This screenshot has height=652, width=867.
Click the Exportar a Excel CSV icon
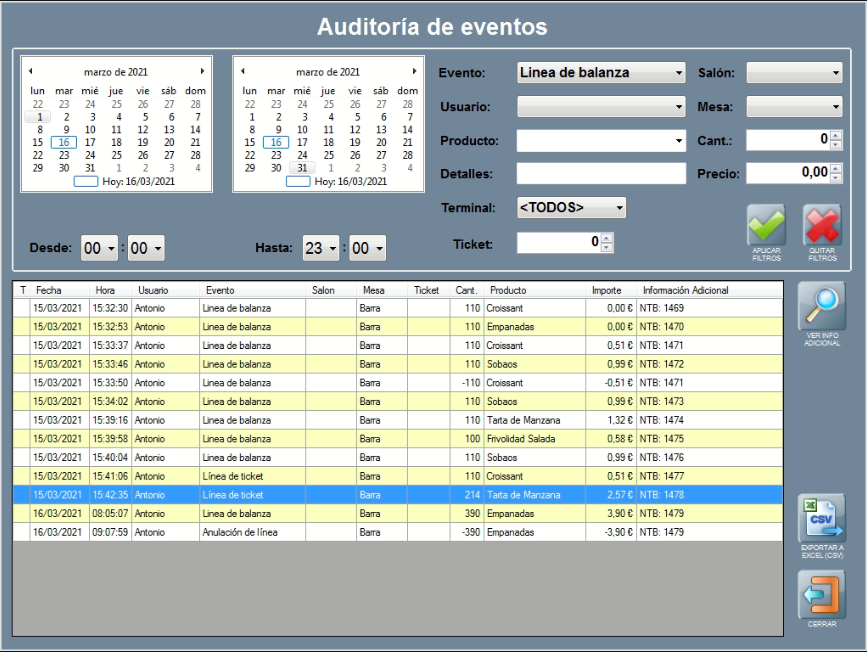[821, 518]
